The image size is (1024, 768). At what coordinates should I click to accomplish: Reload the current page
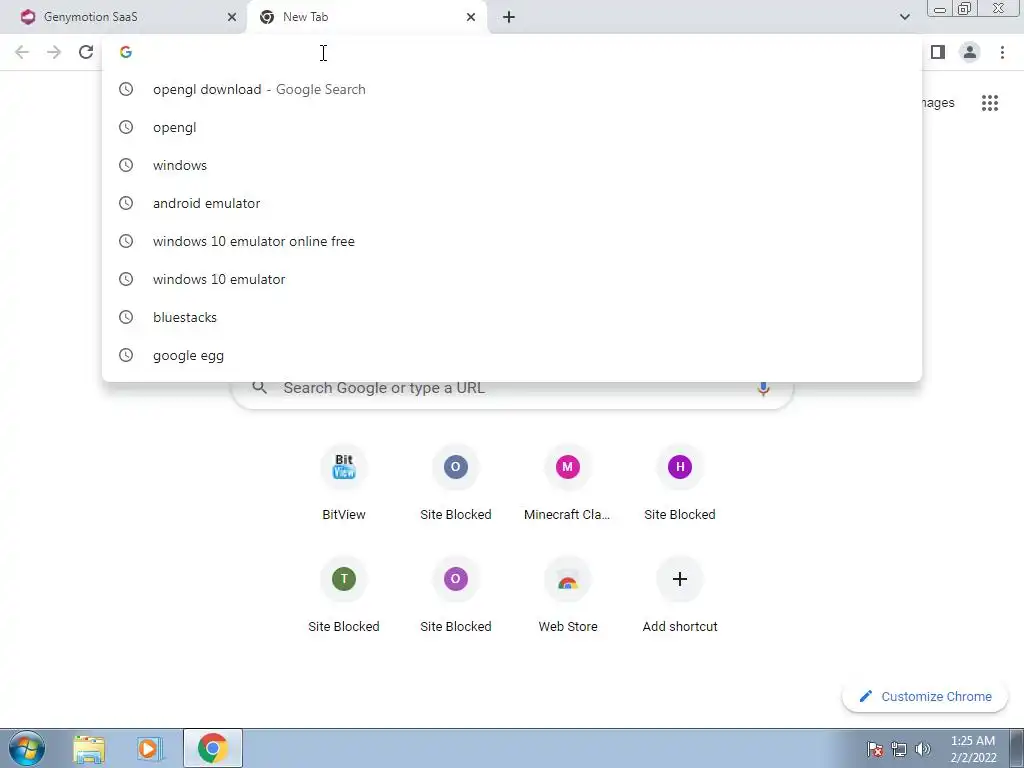86,52
